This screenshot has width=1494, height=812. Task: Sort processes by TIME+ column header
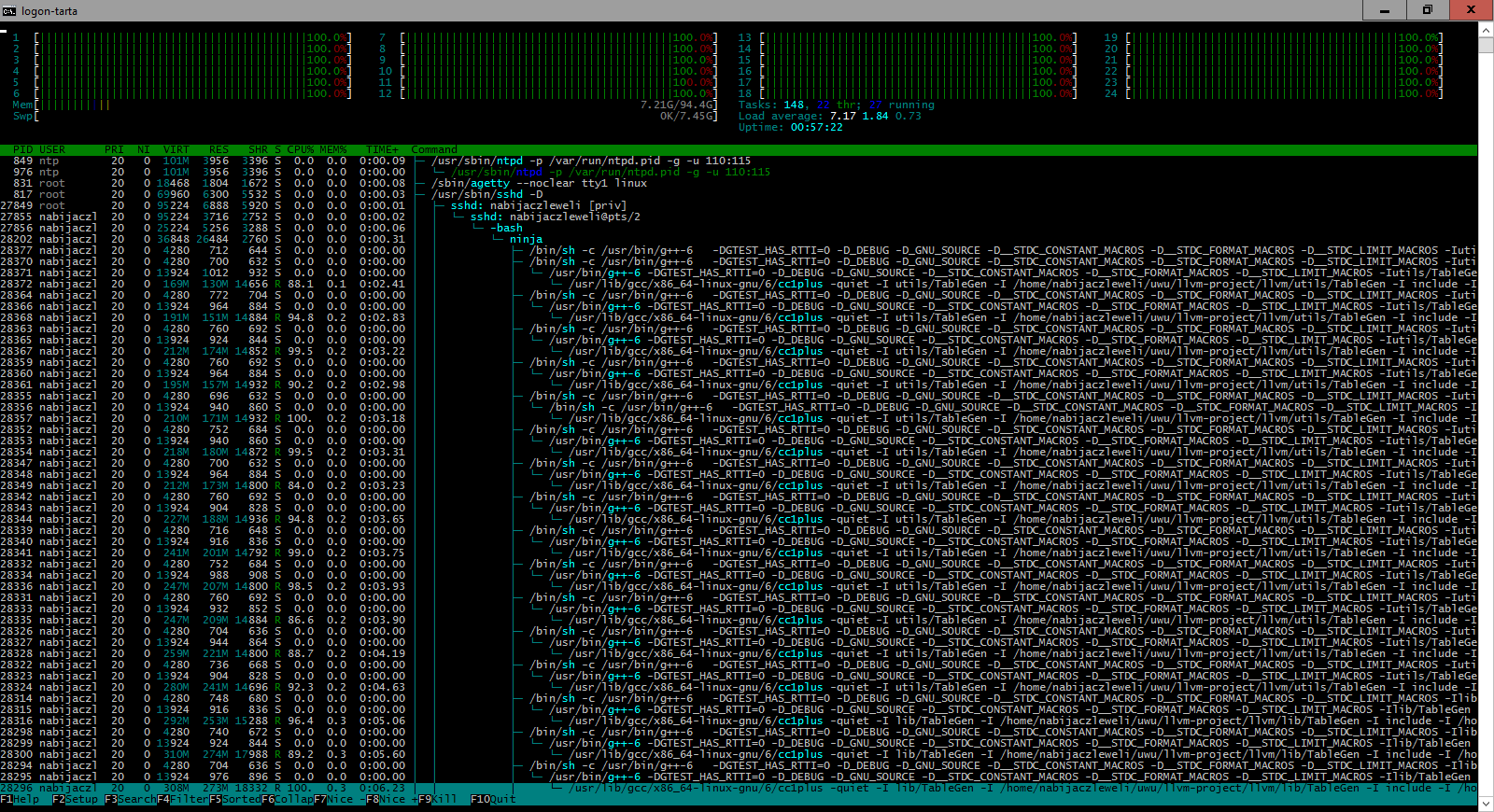(382, 149)
